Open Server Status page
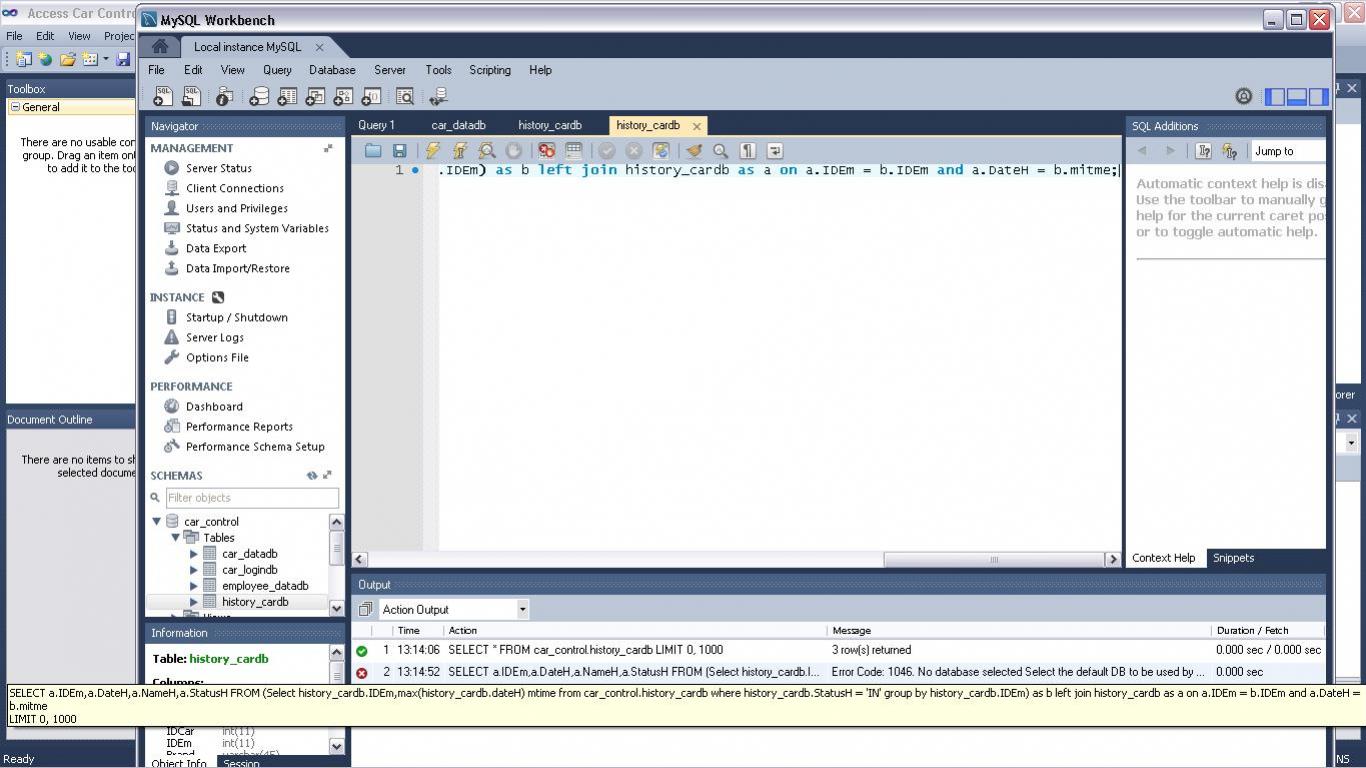Viewport: 1366px width, 768px height. point(219,168)
